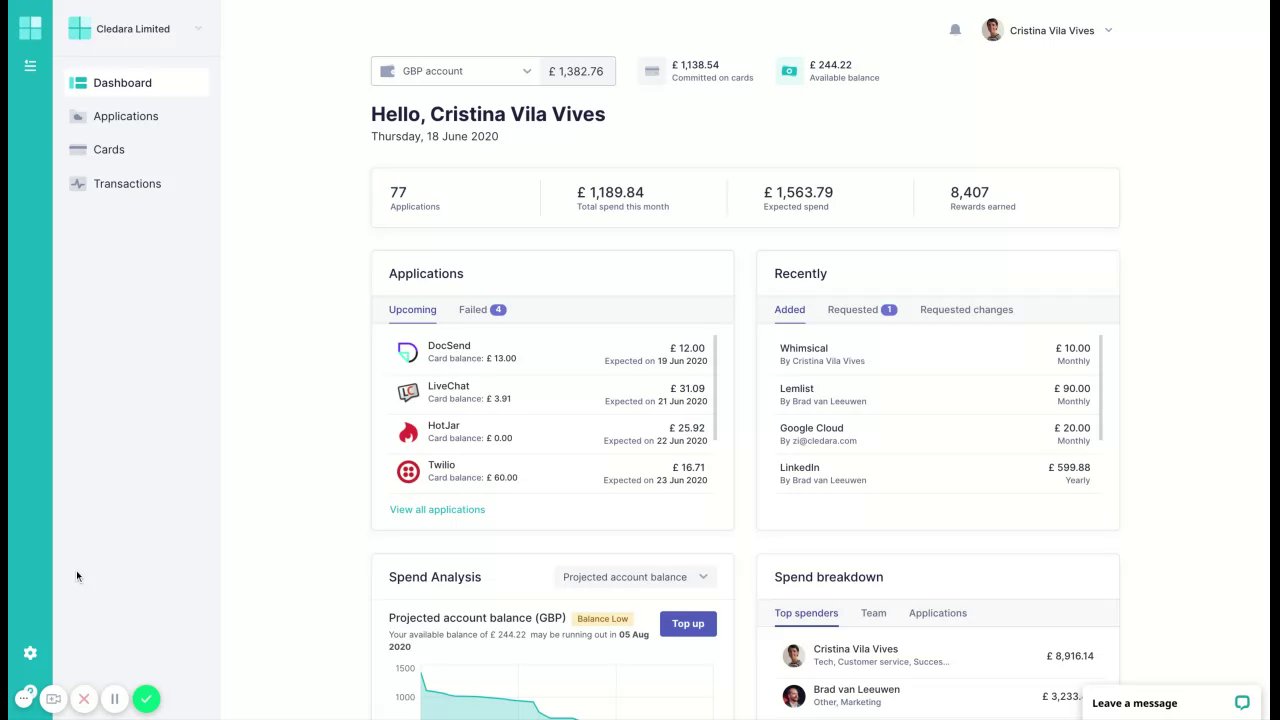1280x720 pixels.
Task: Open the DocSend upcoming payment row
Action: coord(551,353)
